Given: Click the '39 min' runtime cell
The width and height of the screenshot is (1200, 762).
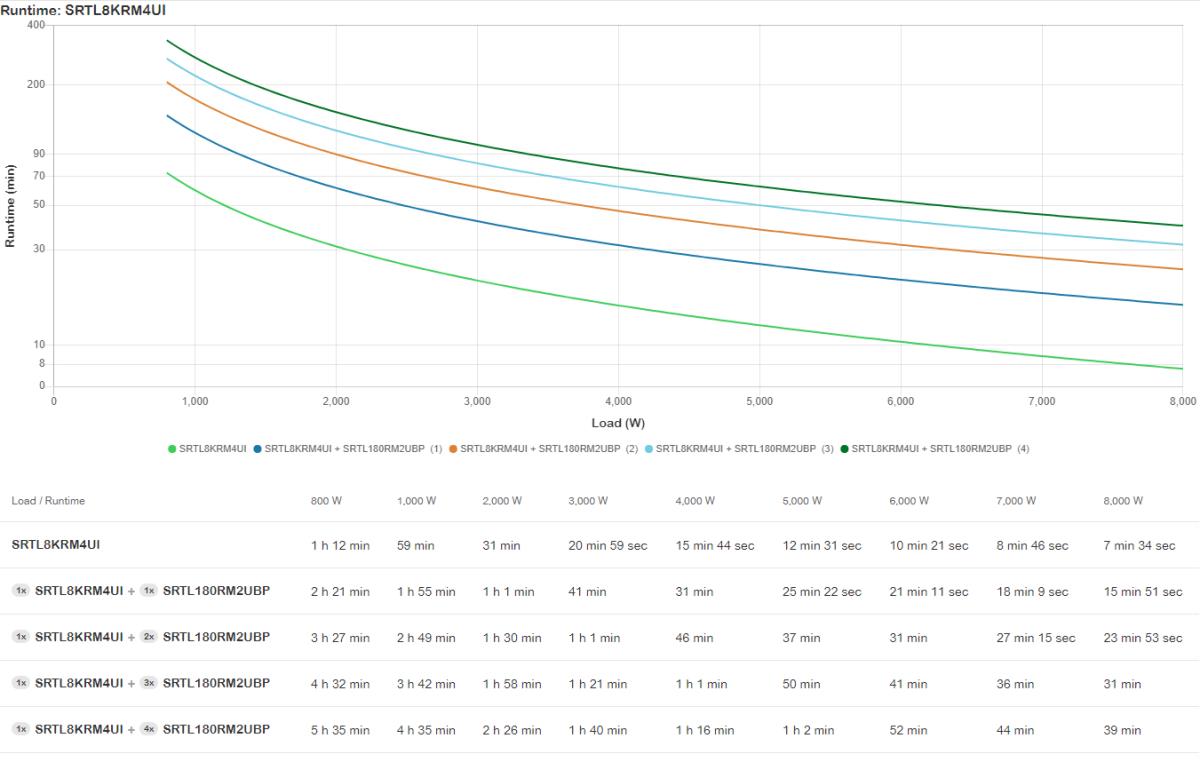Looking at the screenshot, I should click(1123, 730).
